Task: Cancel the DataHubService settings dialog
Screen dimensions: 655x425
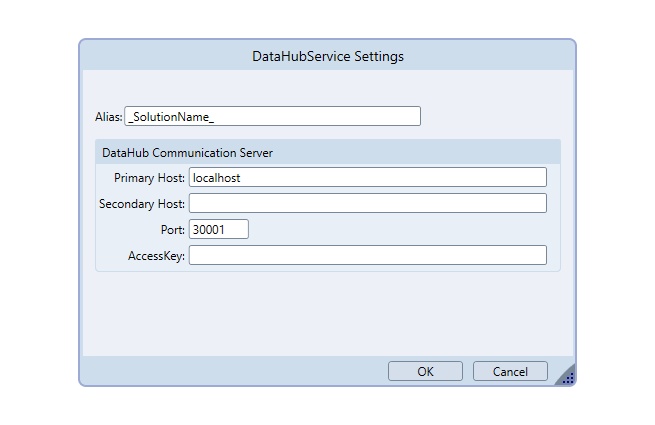Action: (x=510, y=371)
